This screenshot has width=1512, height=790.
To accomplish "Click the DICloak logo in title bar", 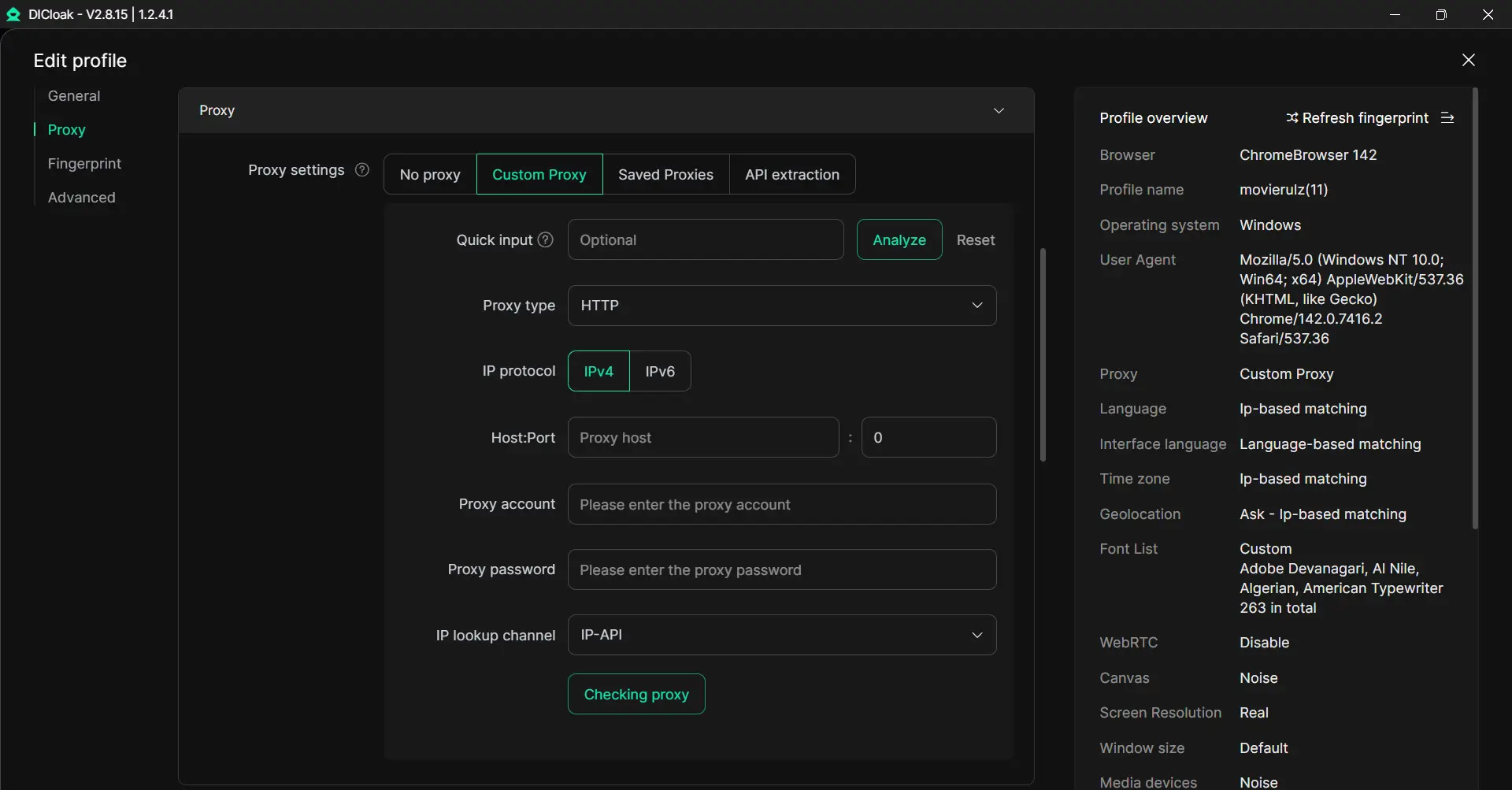I will click(x=13, y=14).
